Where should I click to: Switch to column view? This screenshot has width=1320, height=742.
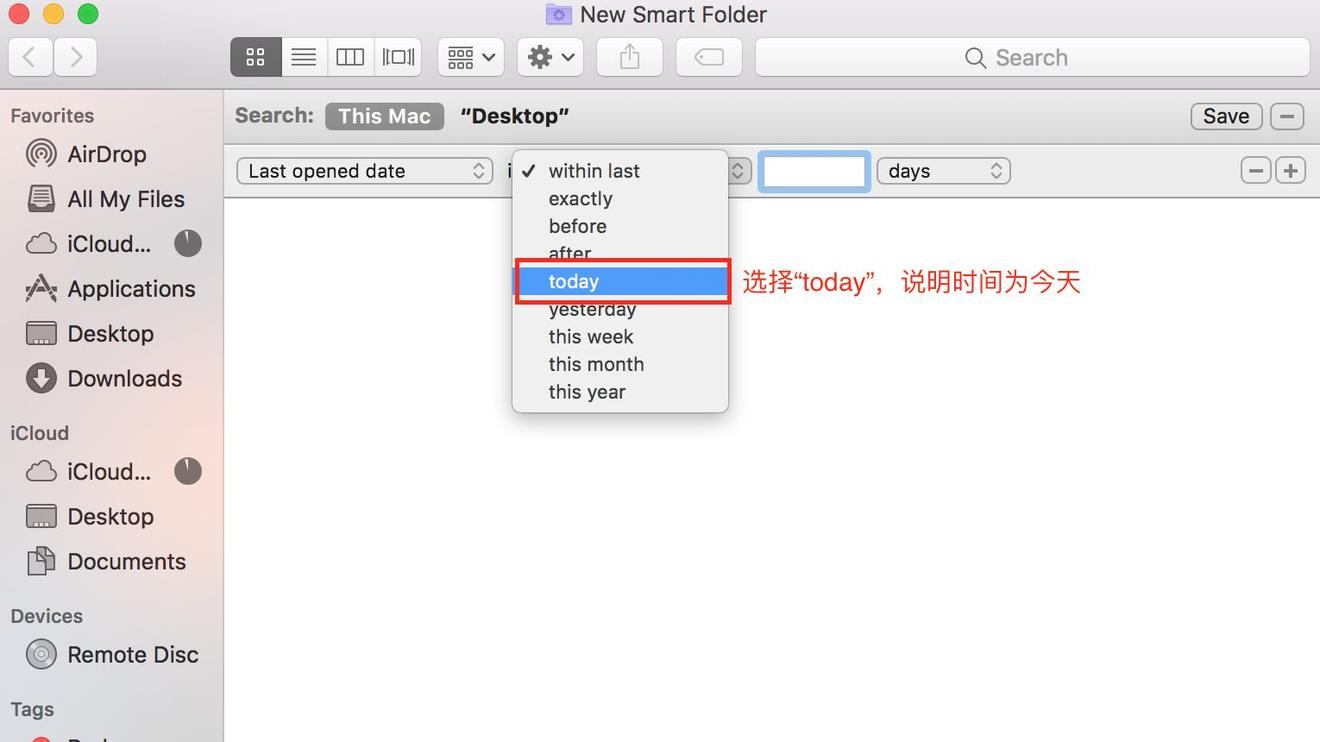tap(350, 56)
